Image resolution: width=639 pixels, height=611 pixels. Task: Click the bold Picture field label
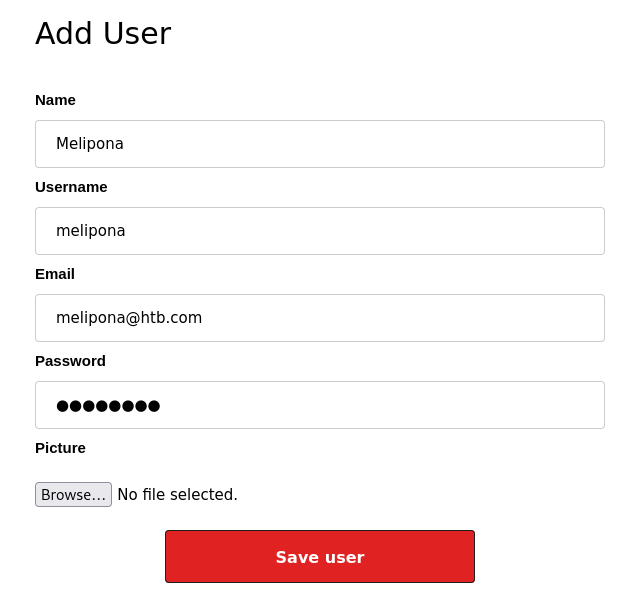60,448
